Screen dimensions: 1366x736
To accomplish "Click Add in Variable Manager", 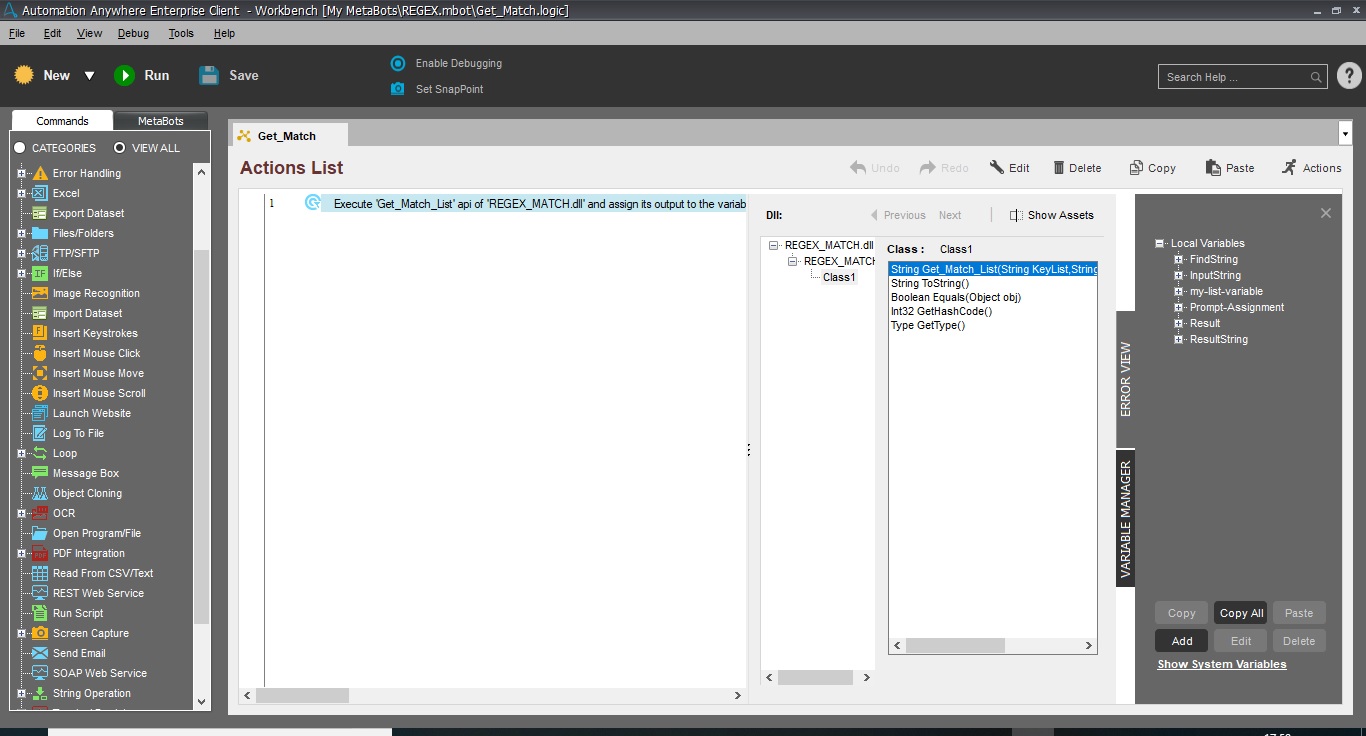I will 1182,641.
